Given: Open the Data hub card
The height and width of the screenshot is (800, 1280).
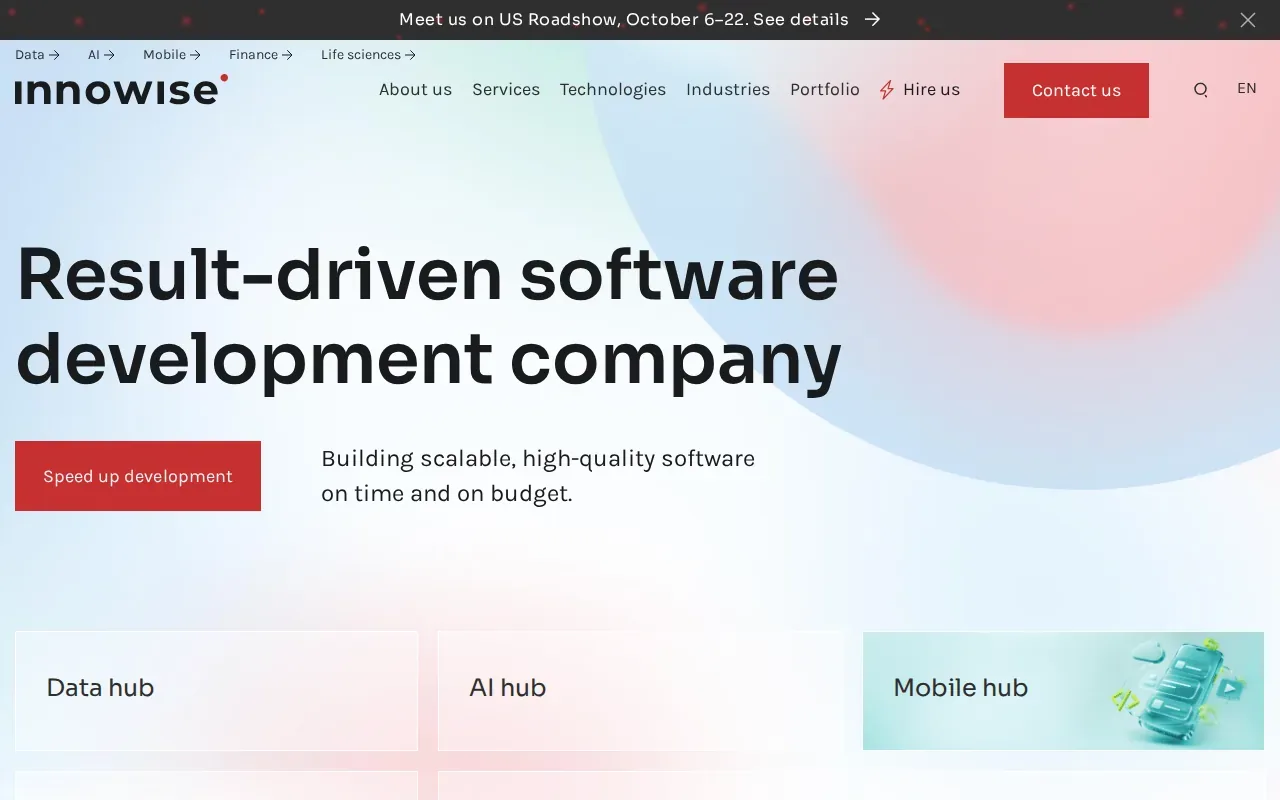Looking at the screenshot, I should click(x=216, y=690).
